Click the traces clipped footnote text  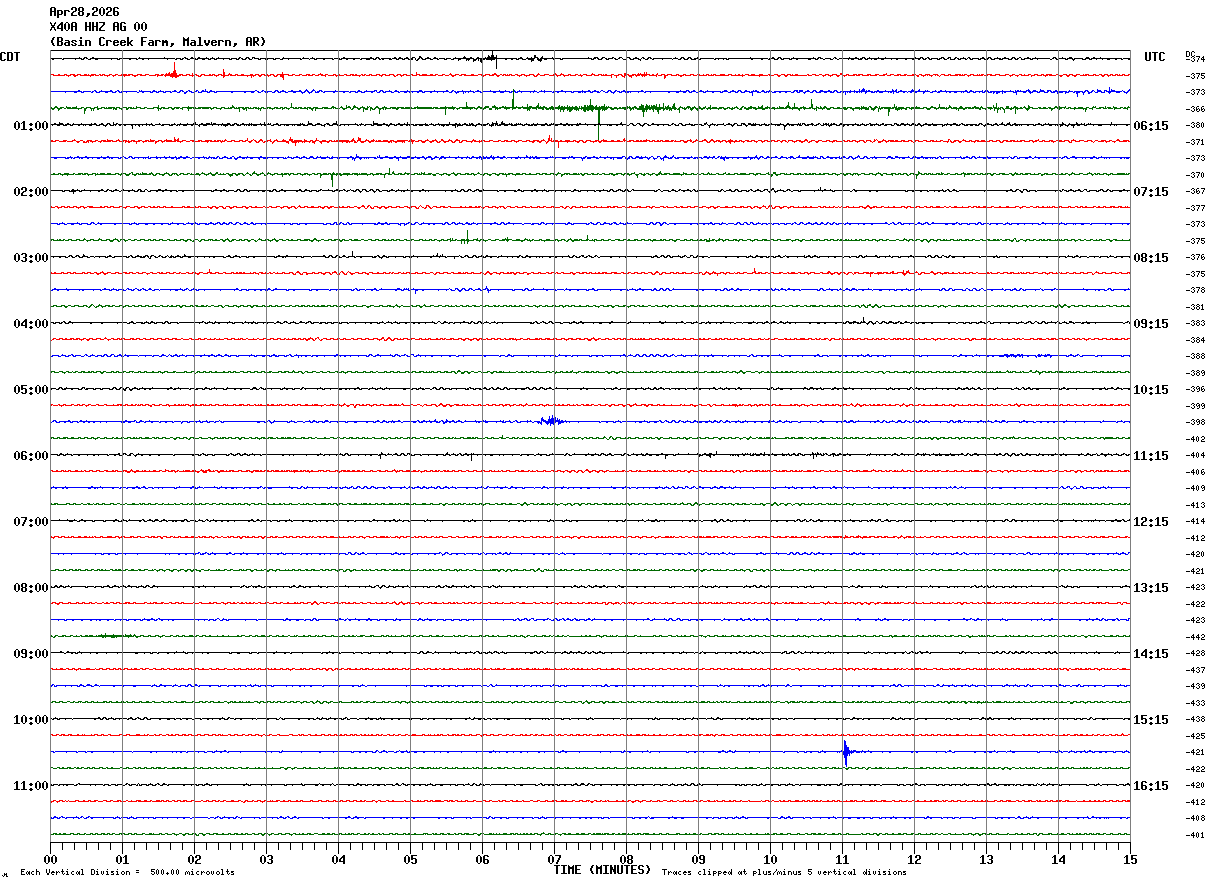point(784,873)
